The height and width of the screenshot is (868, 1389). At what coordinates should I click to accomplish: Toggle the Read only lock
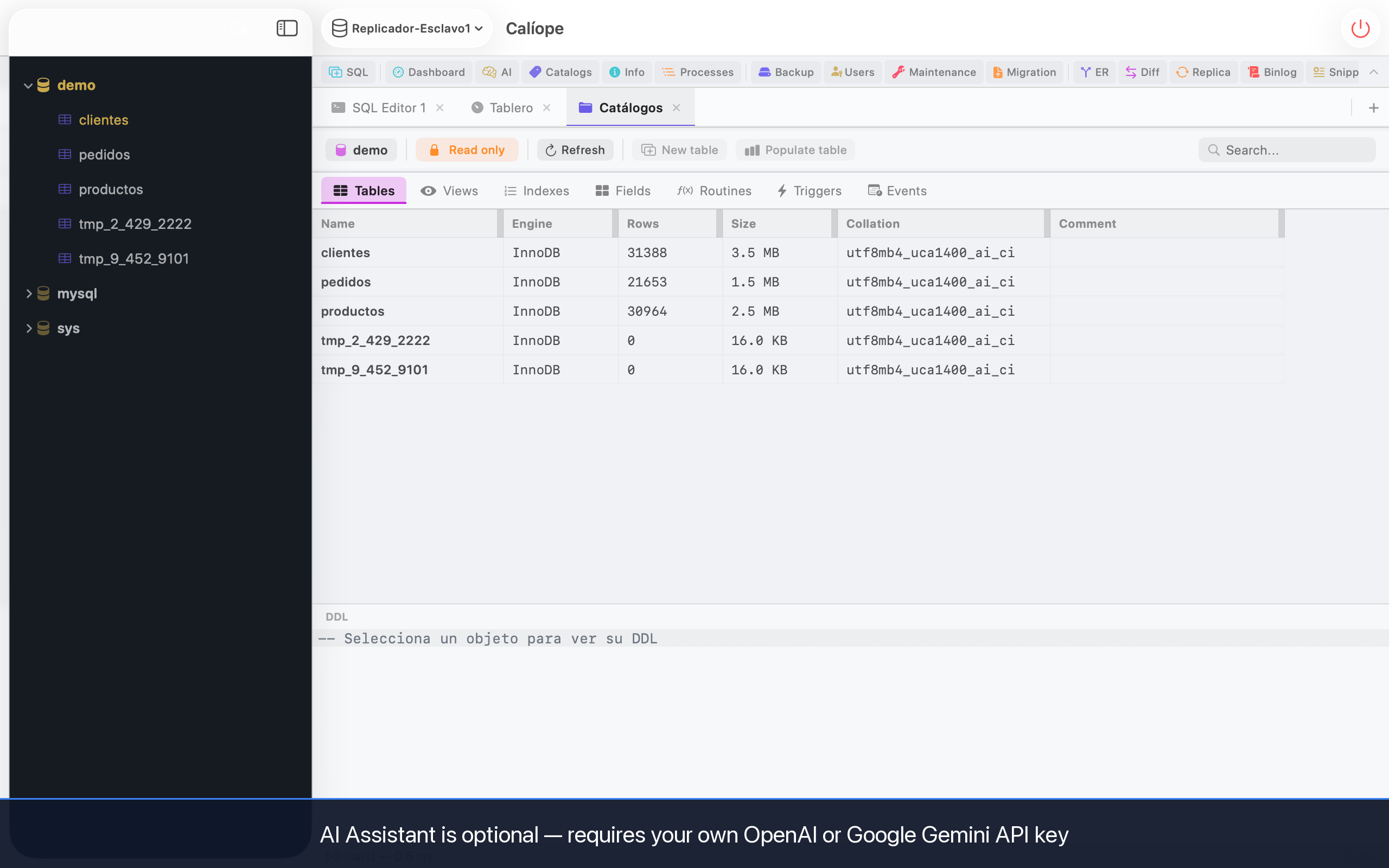click(467, 150)
